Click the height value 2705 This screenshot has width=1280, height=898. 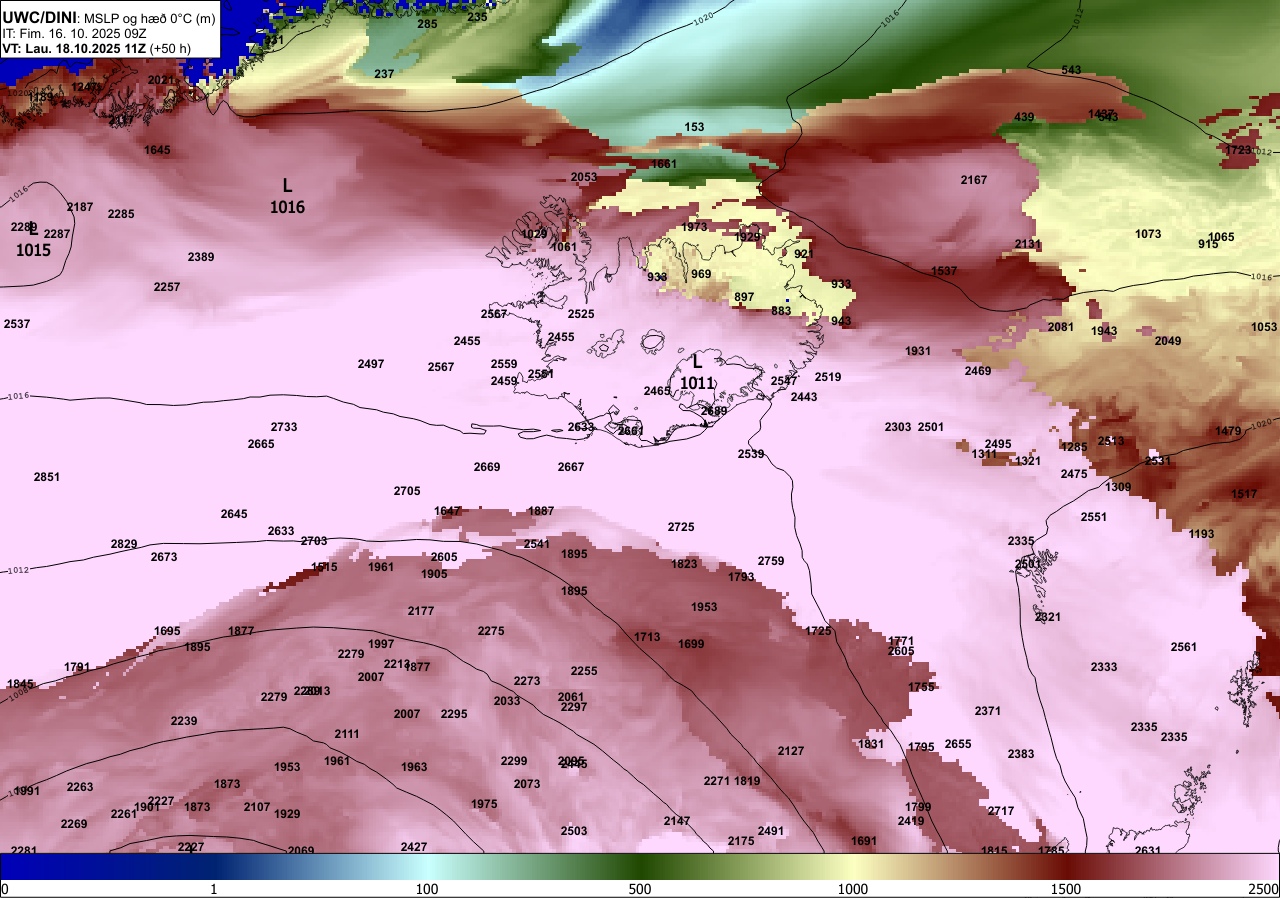tap(407, 491)
